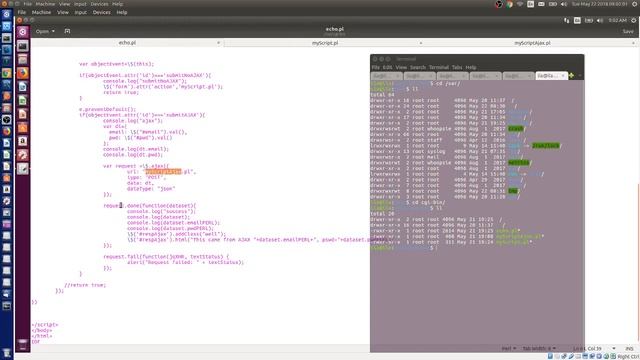Image resolution: width=640 pixels, height=360 pixels.
Task: Close the echo.pl tab
Action: click(x=218, y=43)
